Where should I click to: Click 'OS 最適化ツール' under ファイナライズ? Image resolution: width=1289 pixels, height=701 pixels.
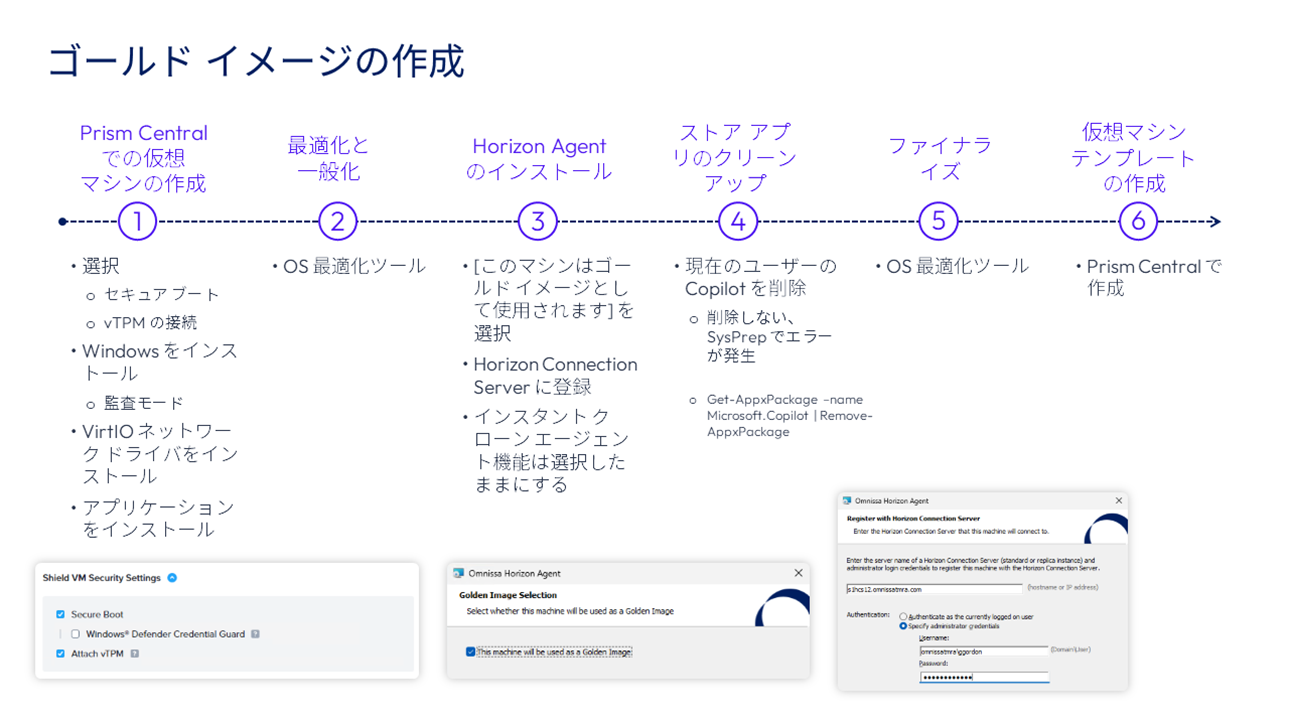point(957,267)
